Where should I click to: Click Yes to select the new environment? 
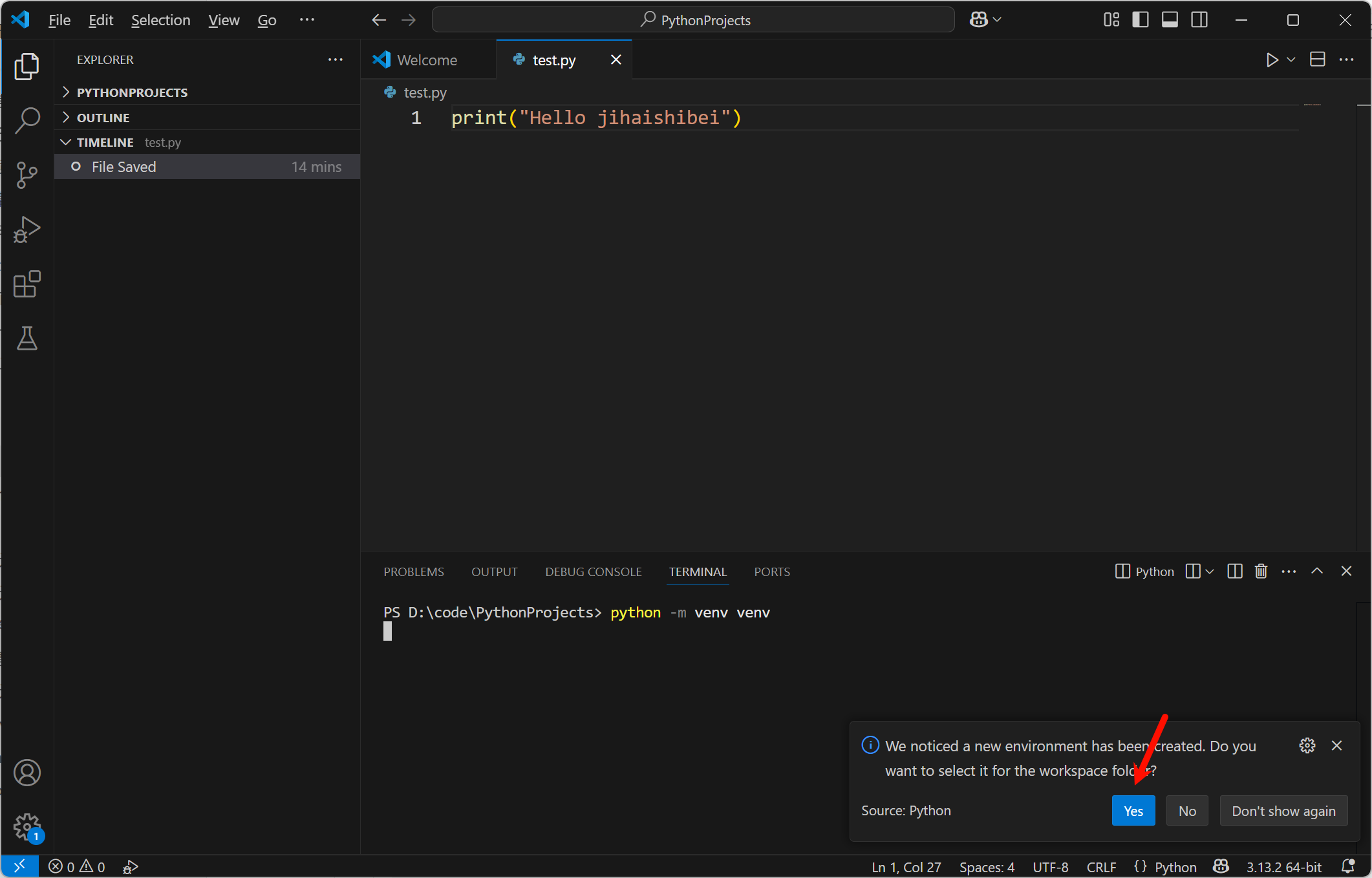[1133, 810]
